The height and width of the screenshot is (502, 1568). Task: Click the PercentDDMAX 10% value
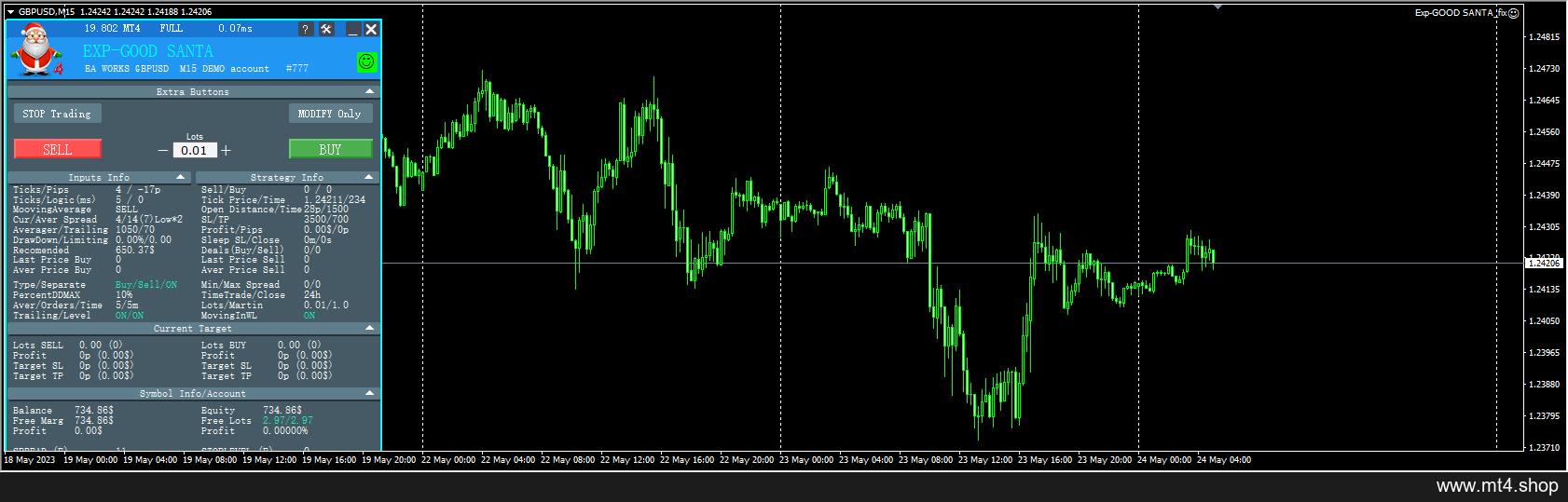tap(124, 295)
